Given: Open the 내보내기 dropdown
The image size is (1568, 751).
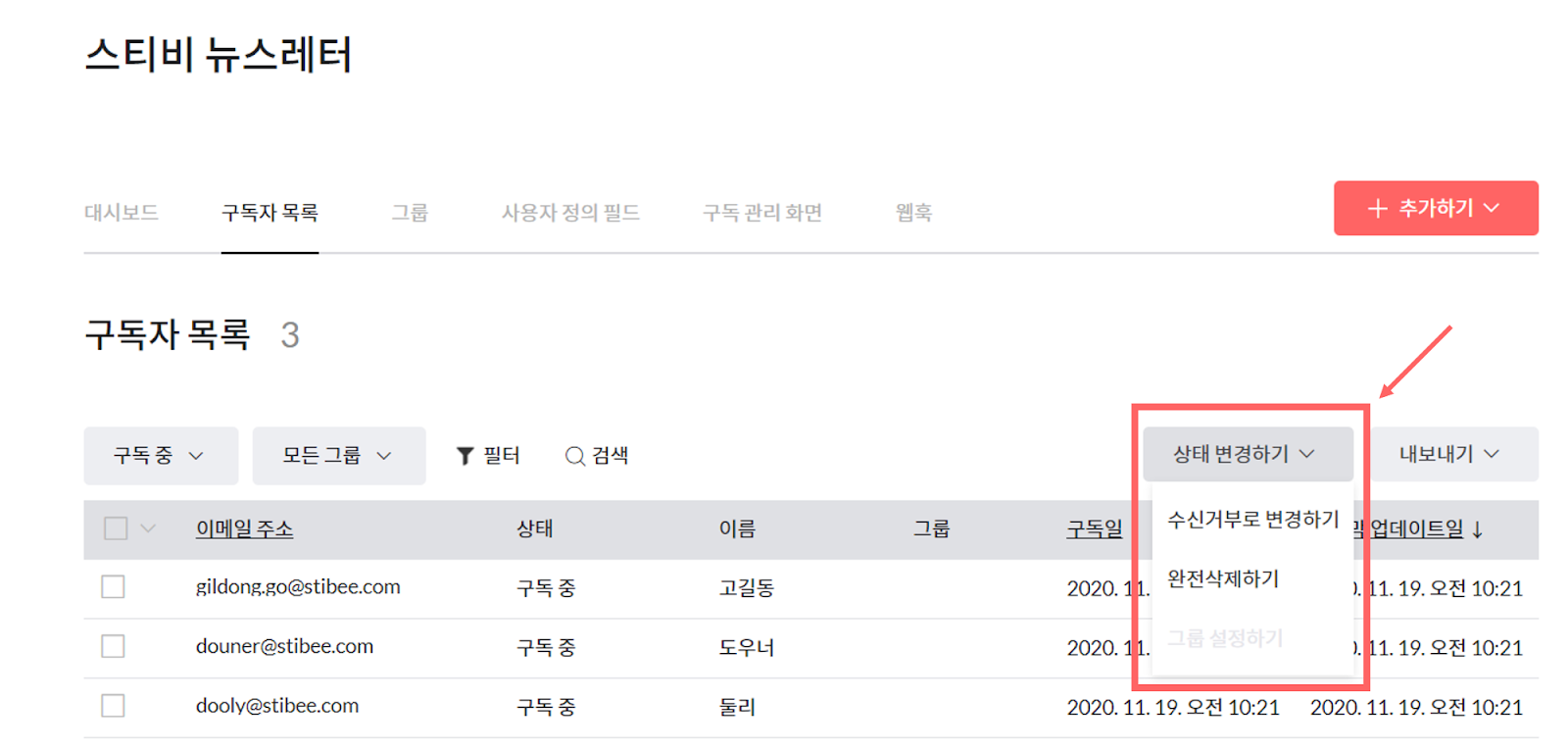Looking at the screenshot, I should (x=1453, y=454).
